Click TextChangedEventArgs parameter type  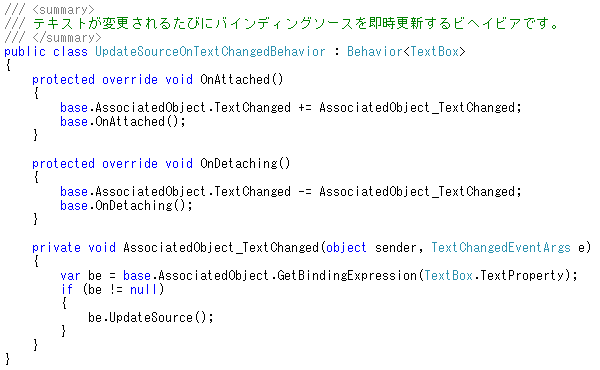point(501,248)
